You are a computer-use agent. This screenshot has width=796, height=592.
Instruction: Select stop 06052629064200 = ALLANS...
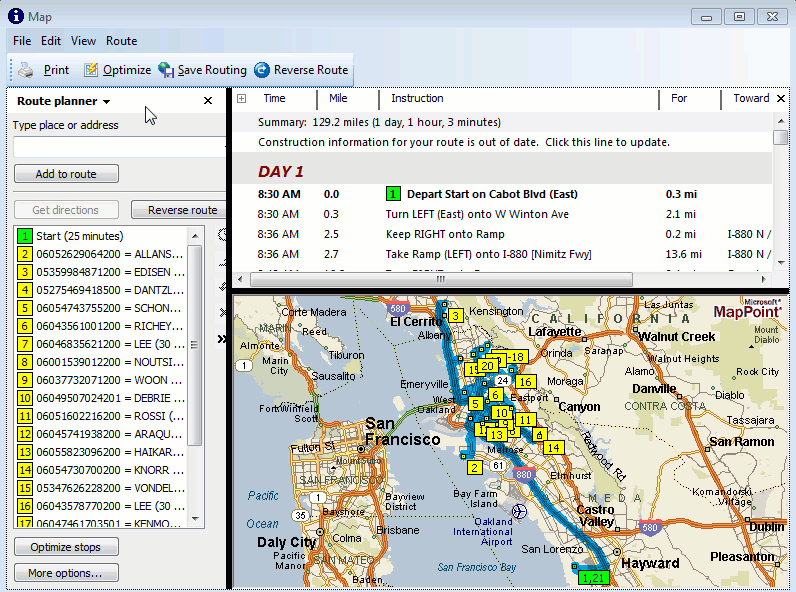point(101,254)
